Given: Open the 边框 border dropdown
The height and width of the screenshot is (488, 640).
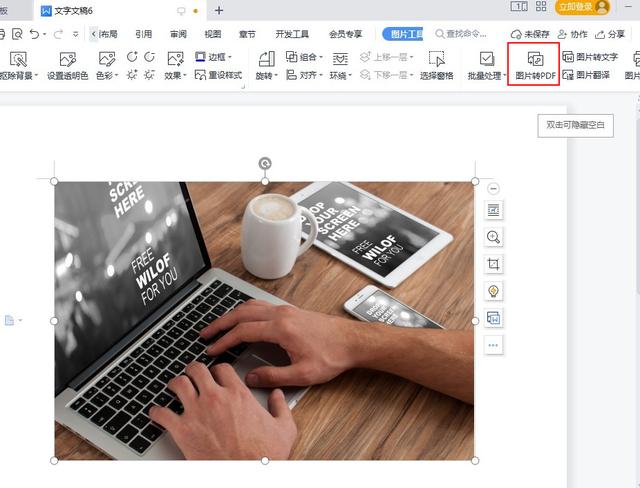Looking at the screenshot, I should (213, 57).
